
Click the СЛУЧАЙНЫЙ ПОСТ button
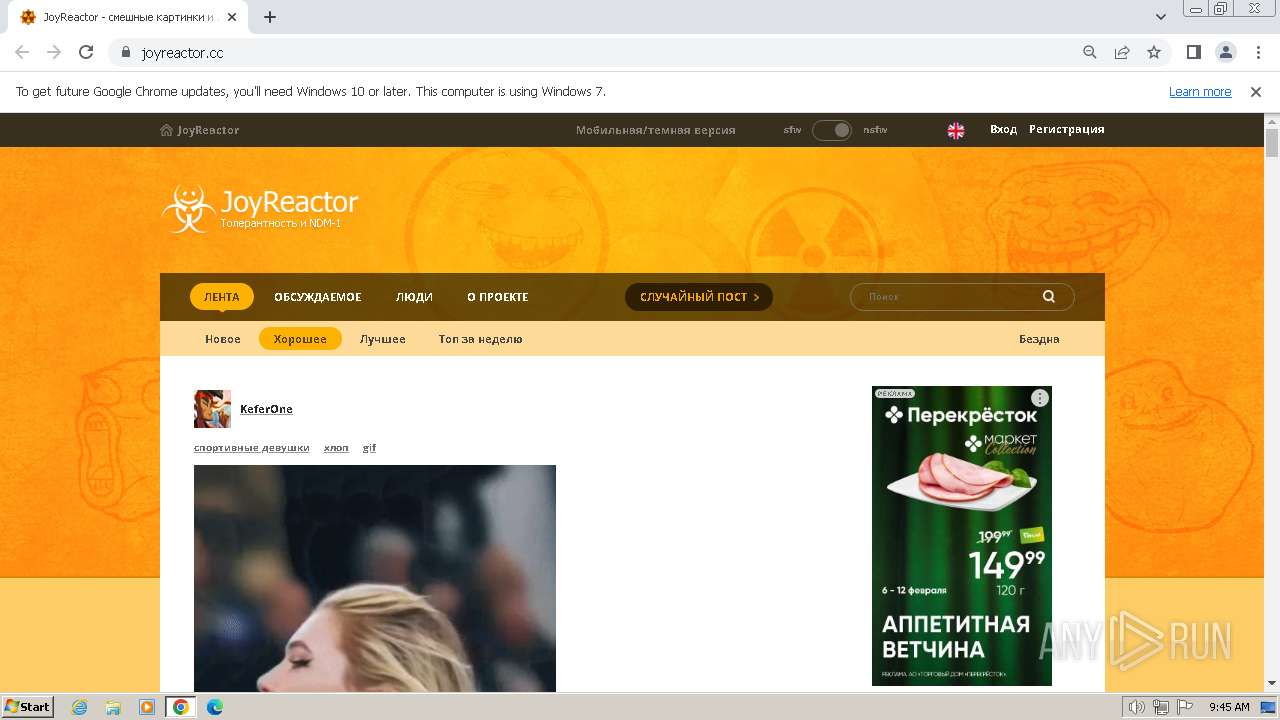point(699,297)
